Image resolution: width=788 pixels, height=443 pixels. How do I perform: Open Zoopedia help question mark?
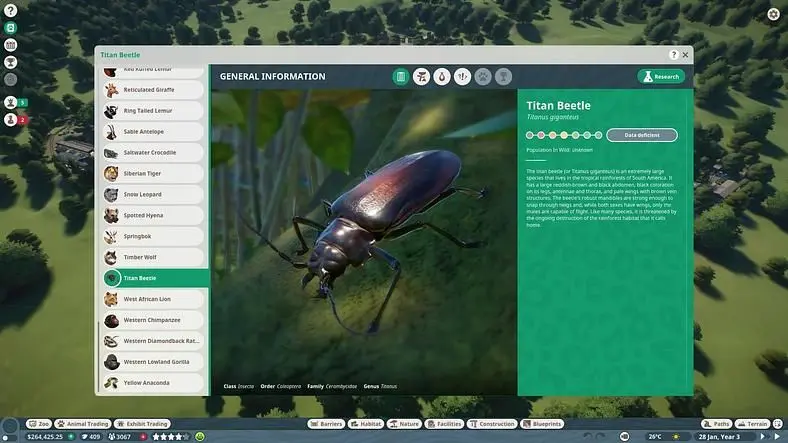click(674, 55)
